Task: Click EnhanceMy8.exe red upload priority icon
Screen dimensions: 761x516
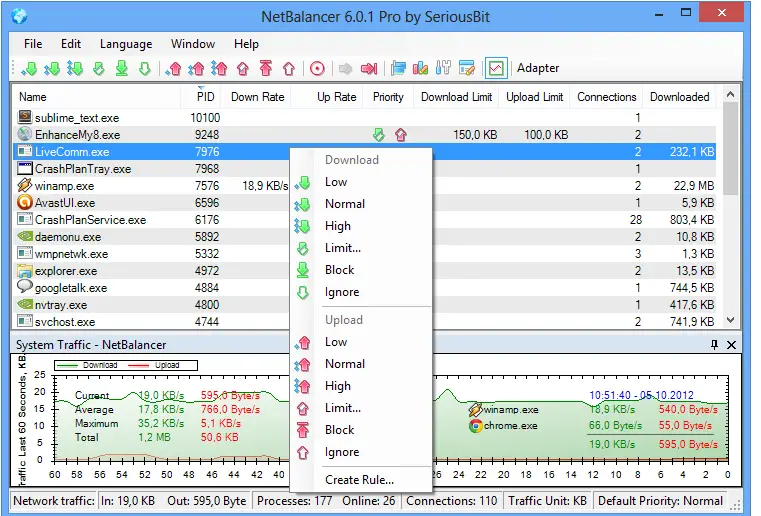Action: pos(401,134)
